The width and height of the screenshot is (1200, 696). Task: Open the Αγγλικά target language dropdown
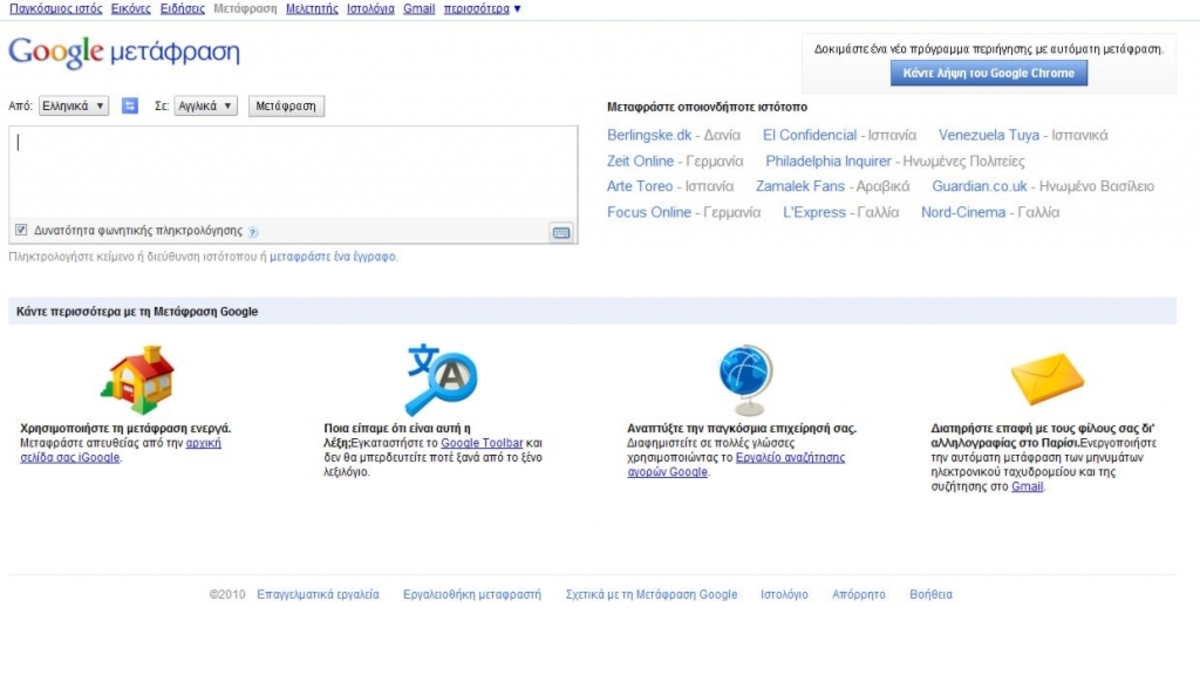(206, 106)
